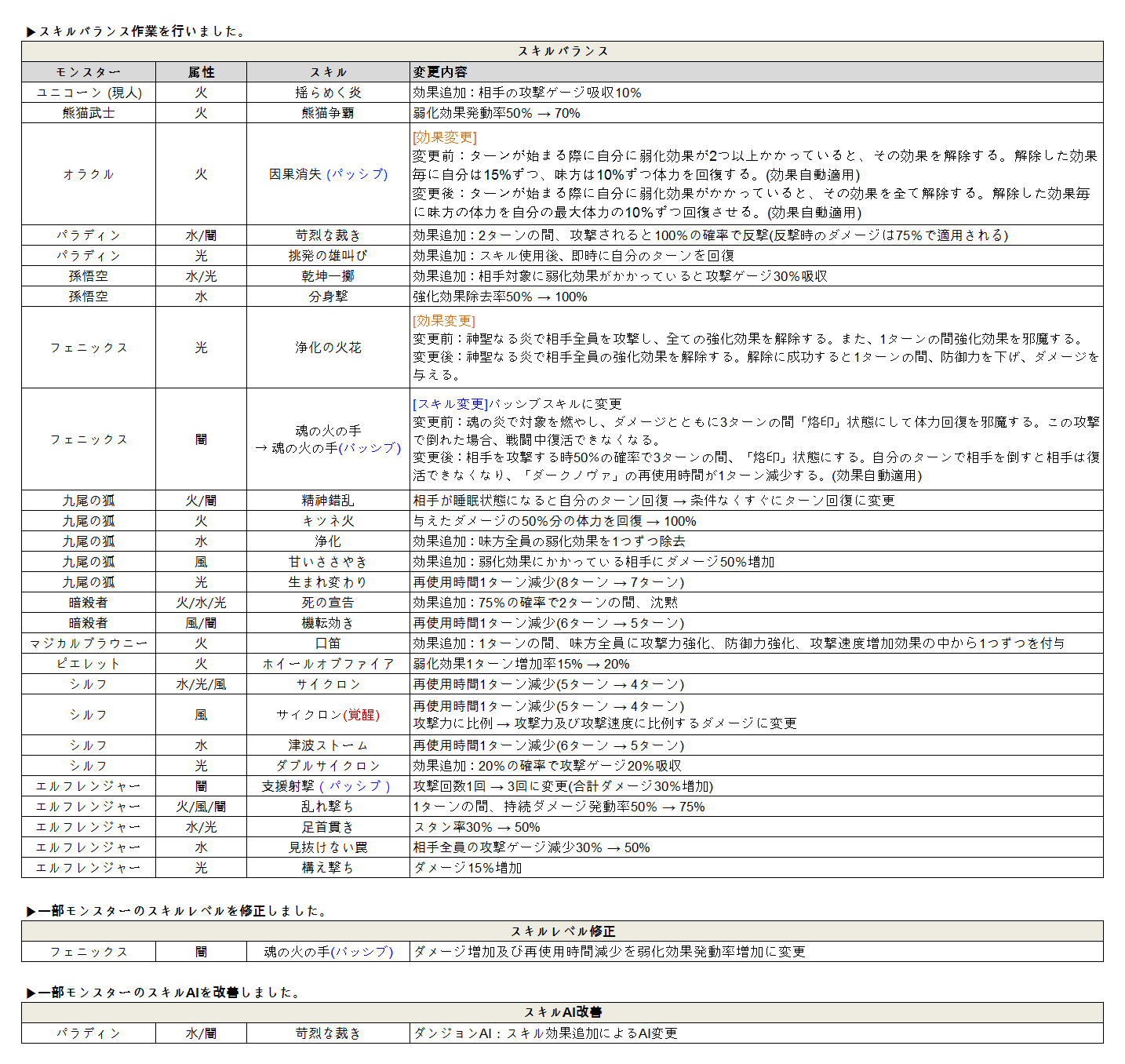Select the 分身撃 skill cell
This screenshot has height=1064, width=1125.
point(328,297)
